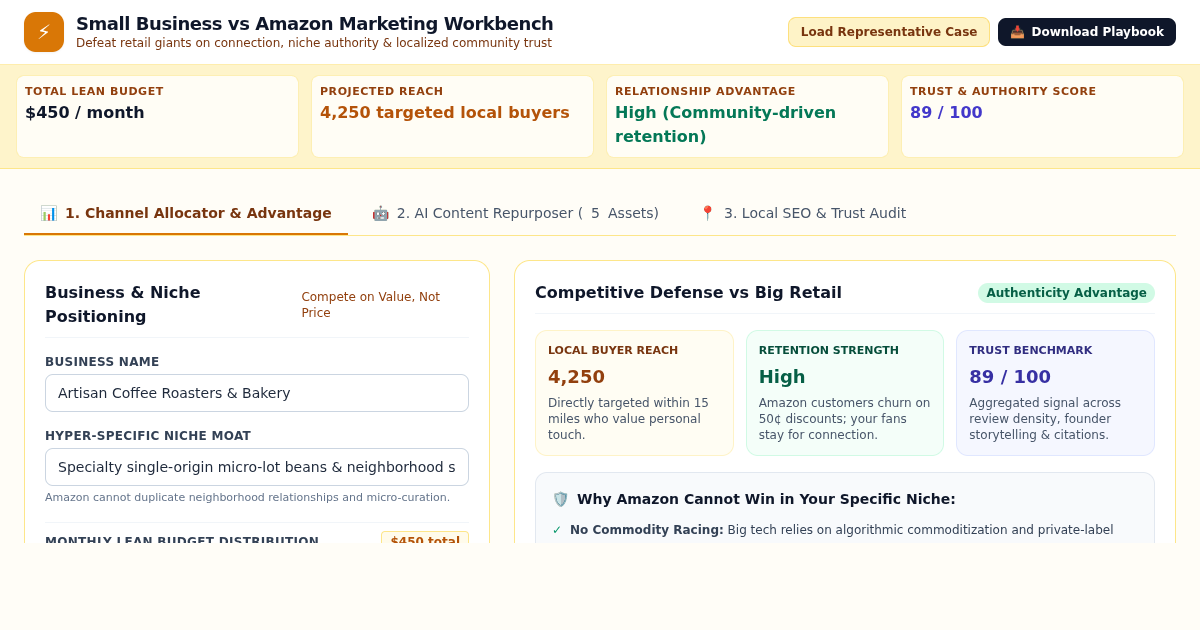Click the green checkmark before No Commodity Racing
Screen dimensions: 1200x630
pos(557,530)
